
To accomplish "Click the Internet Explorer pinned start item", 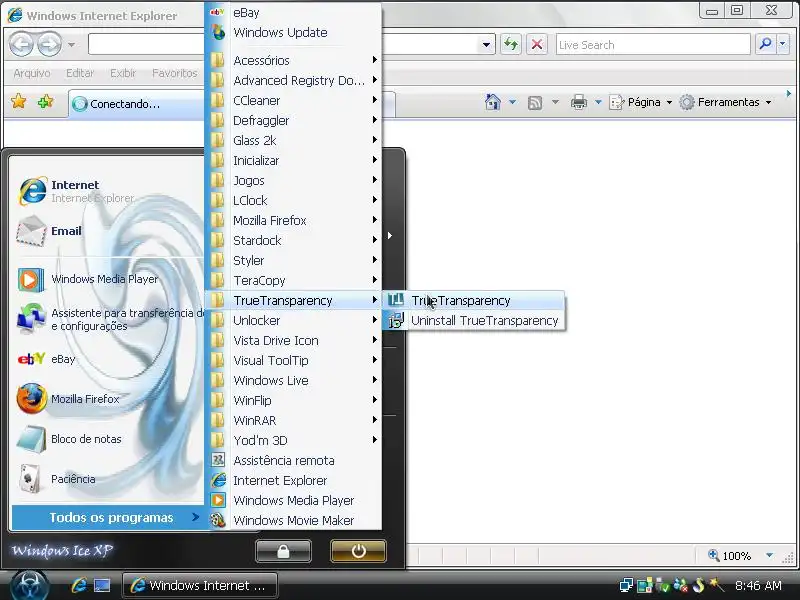I will pyautogui.click(x=107, y=191).
